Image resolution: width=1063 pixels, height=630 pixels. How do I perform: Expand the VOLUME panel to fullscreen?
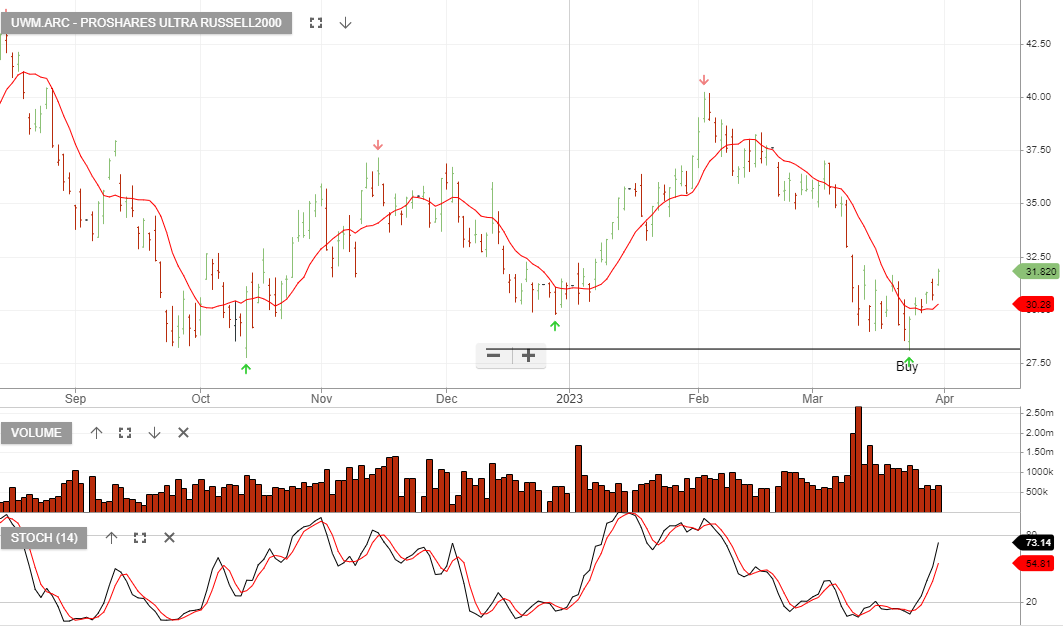click(124, 432)
